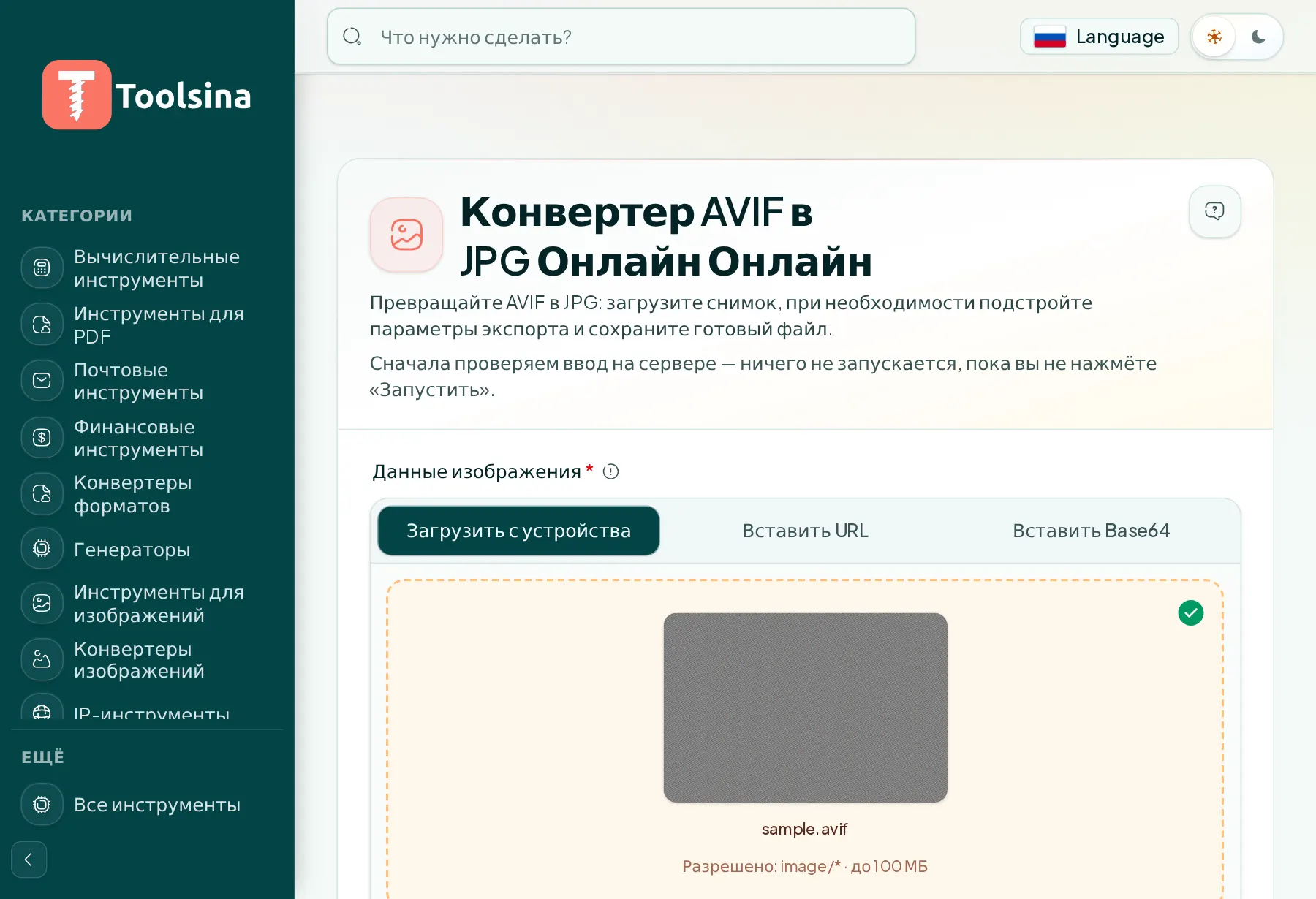Switch to light theme sun icon

click(x=1214, y=37)
